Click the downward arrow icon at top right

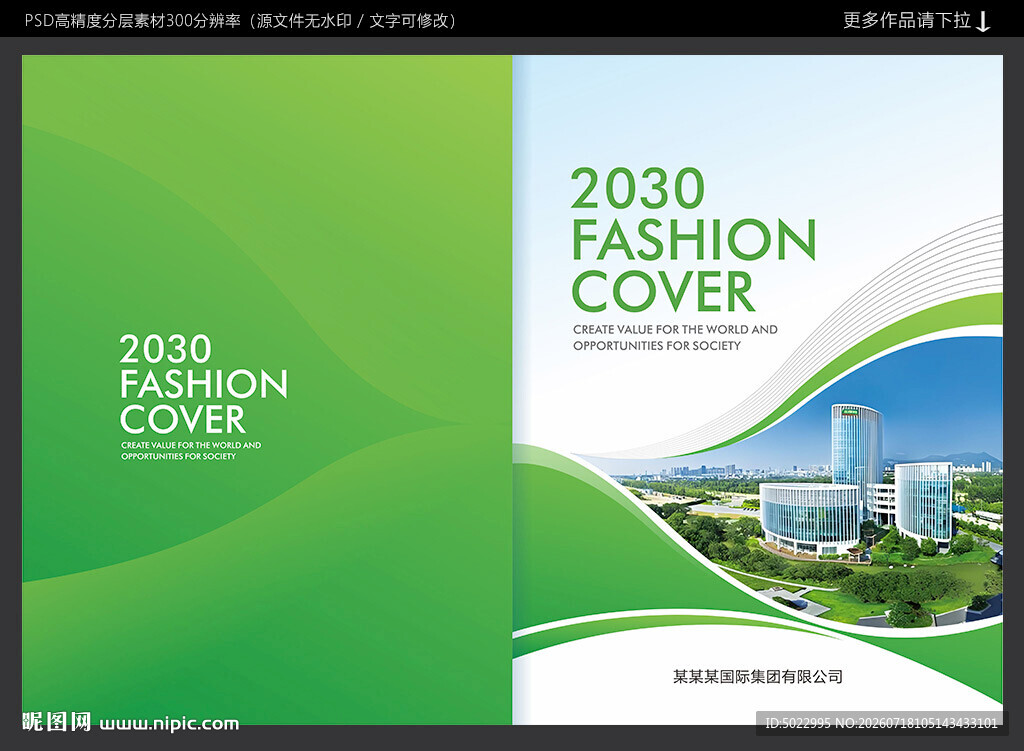pyautogui.click(x=983, y=22)
